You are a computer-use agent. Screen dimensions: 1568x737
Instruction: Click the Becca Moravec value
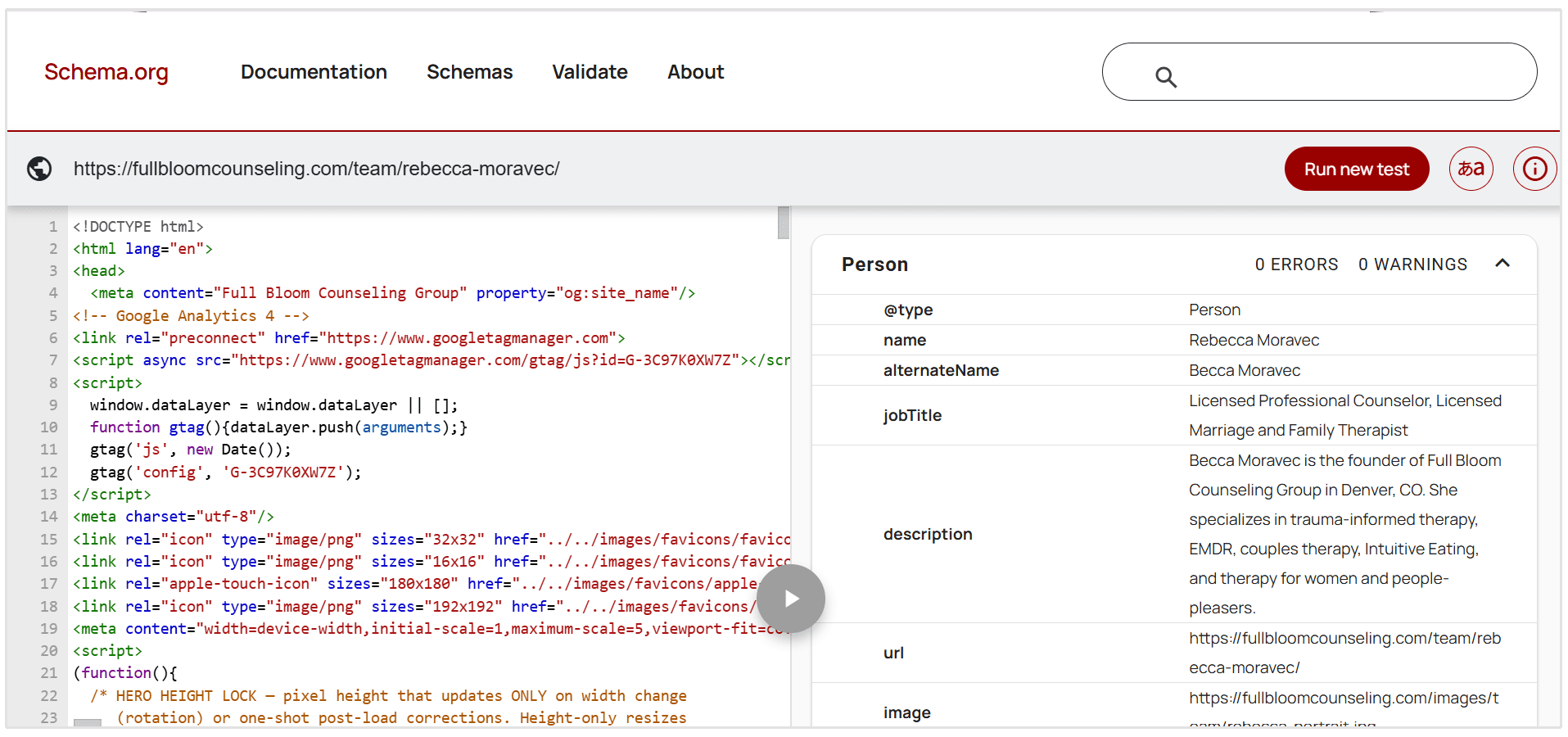coord(1245,370)
